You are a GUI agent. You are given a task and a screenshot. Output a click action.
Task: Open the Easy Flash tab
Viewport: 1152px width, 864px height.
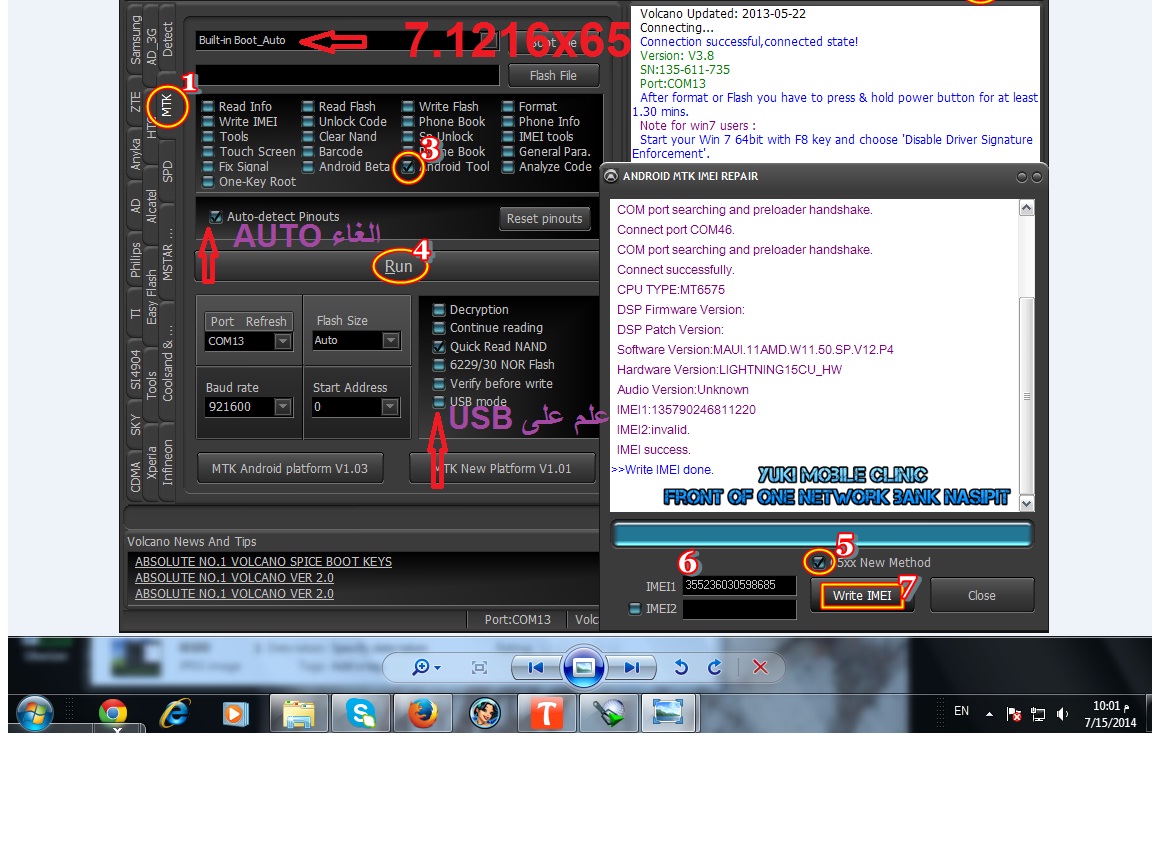(x=151, y=297)
